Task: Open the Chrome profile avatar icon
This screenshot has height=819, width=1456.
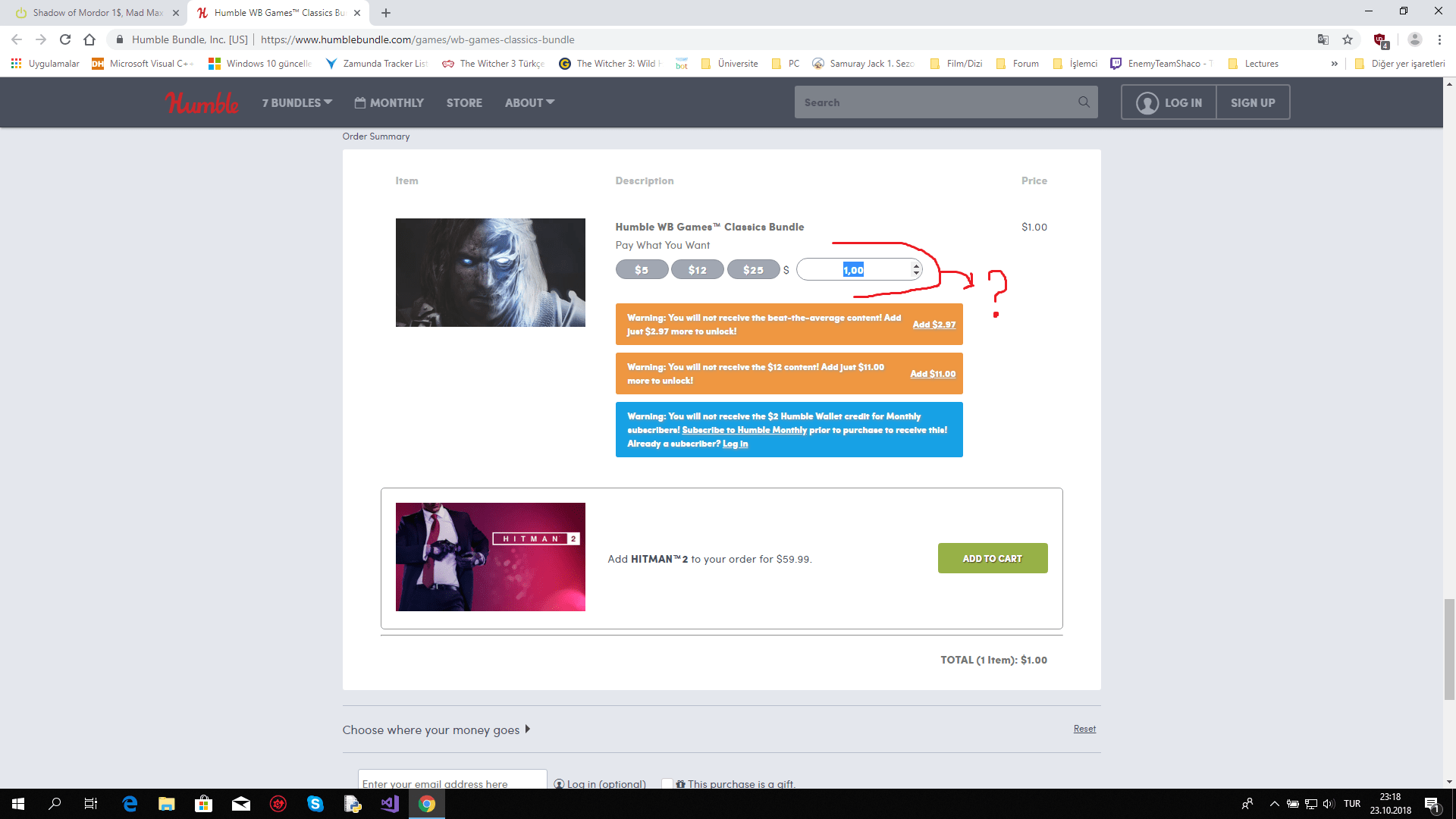Action: coord(1414,39)
